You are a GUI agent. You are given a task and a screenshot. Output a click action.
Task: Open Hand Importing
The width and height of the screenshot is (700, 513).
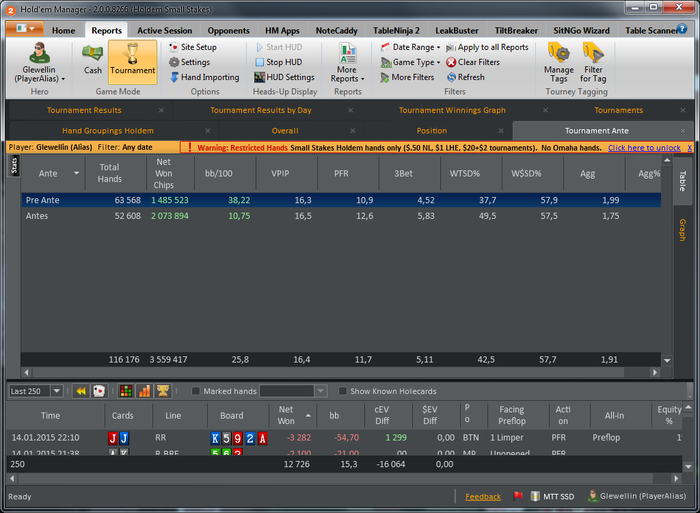point(205,77)
